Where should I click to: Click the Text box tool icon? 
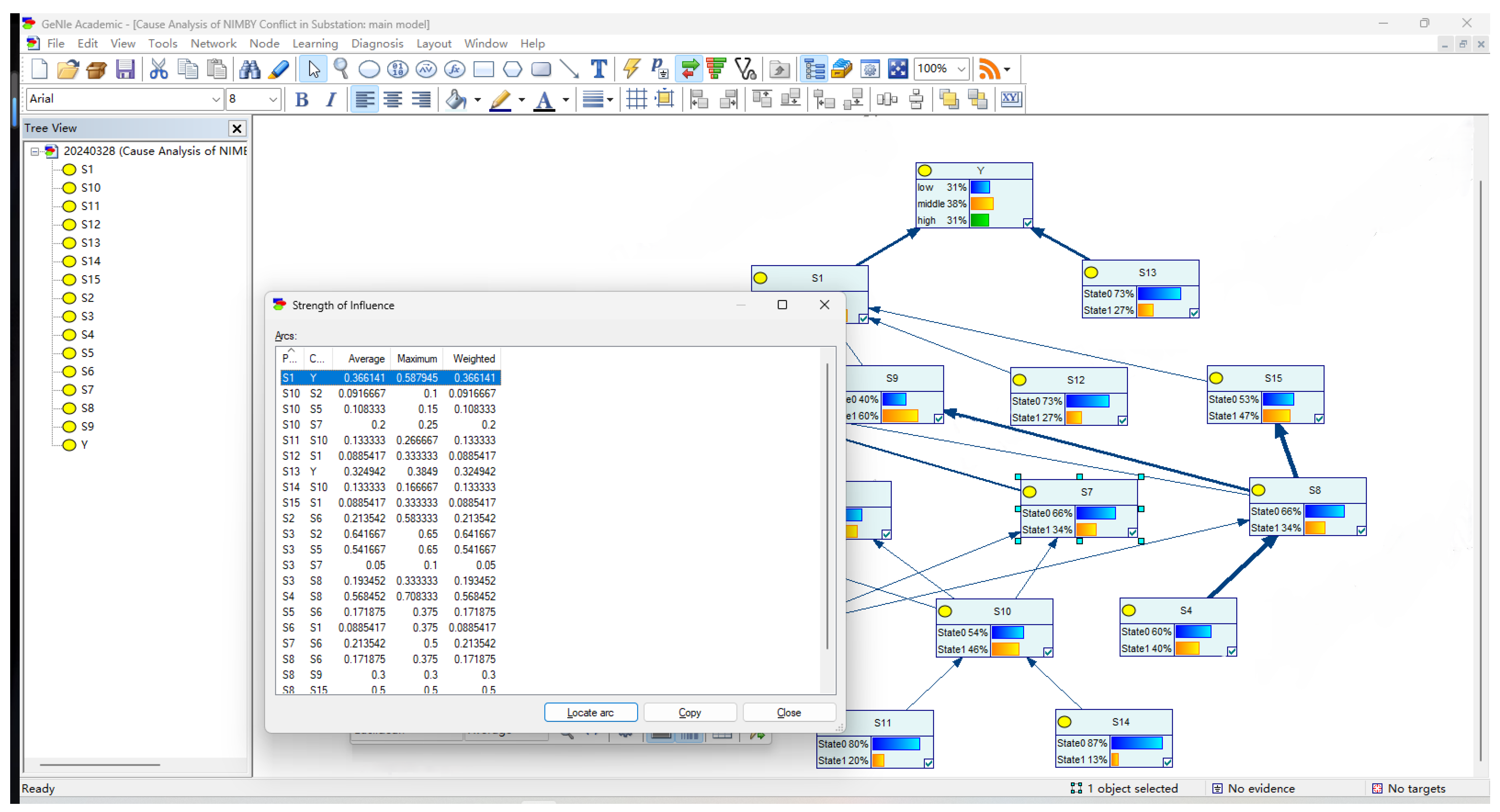click(x=598, y=69)
